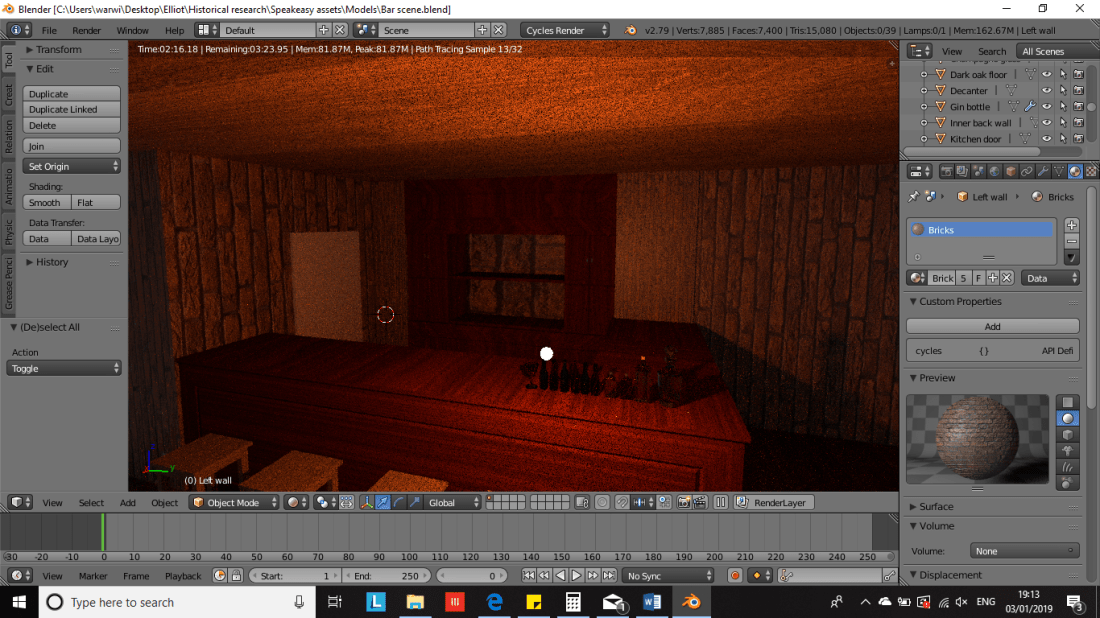Switch preview to Cube shape

1068,435
